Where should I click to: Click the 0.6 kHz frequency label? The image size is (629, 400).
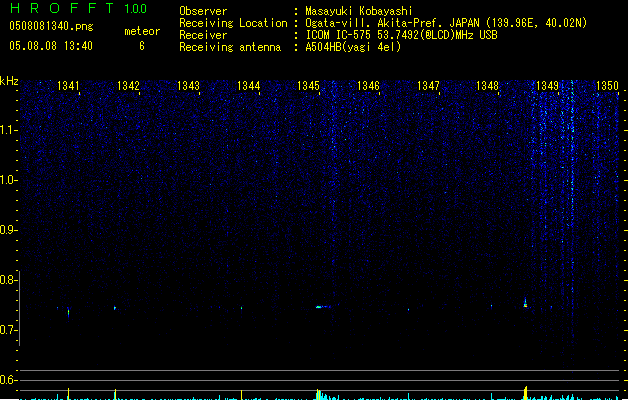(8, 380)
